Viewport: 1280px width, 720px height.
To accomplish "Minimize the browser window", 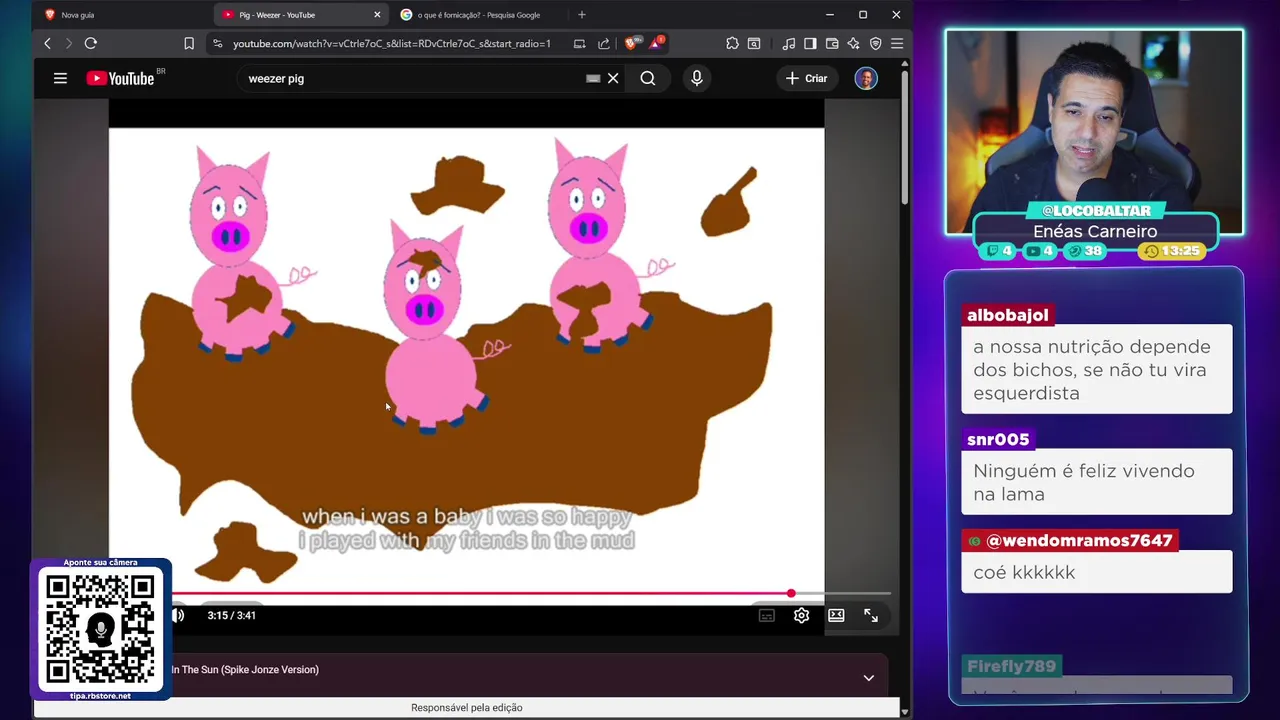I will [829, 15].
